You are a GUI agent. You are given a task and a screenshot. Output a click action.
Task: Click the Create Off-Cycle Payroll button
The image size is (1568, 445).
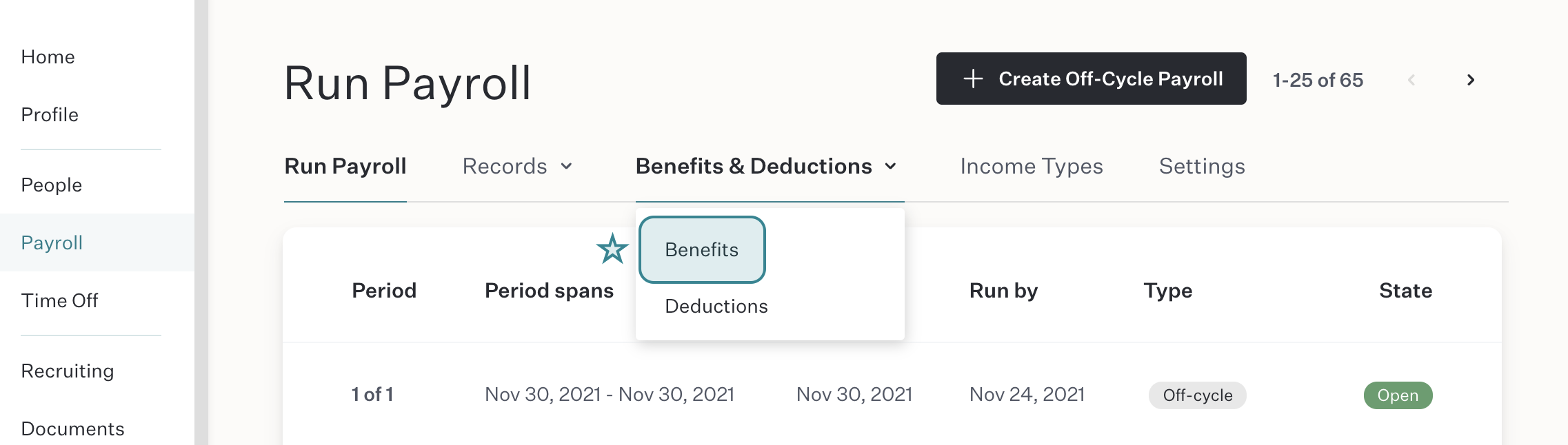pos(1090,79)
